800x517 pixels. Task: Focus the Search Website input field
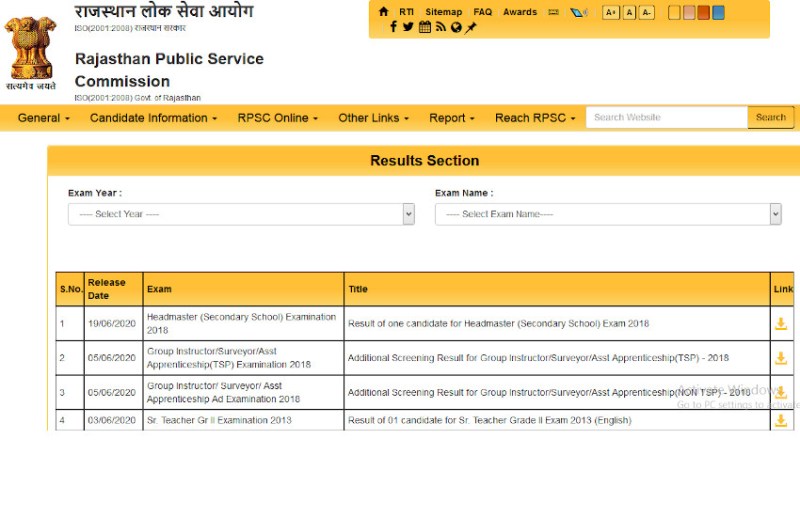pyautogui.click(x=667, y=117)
